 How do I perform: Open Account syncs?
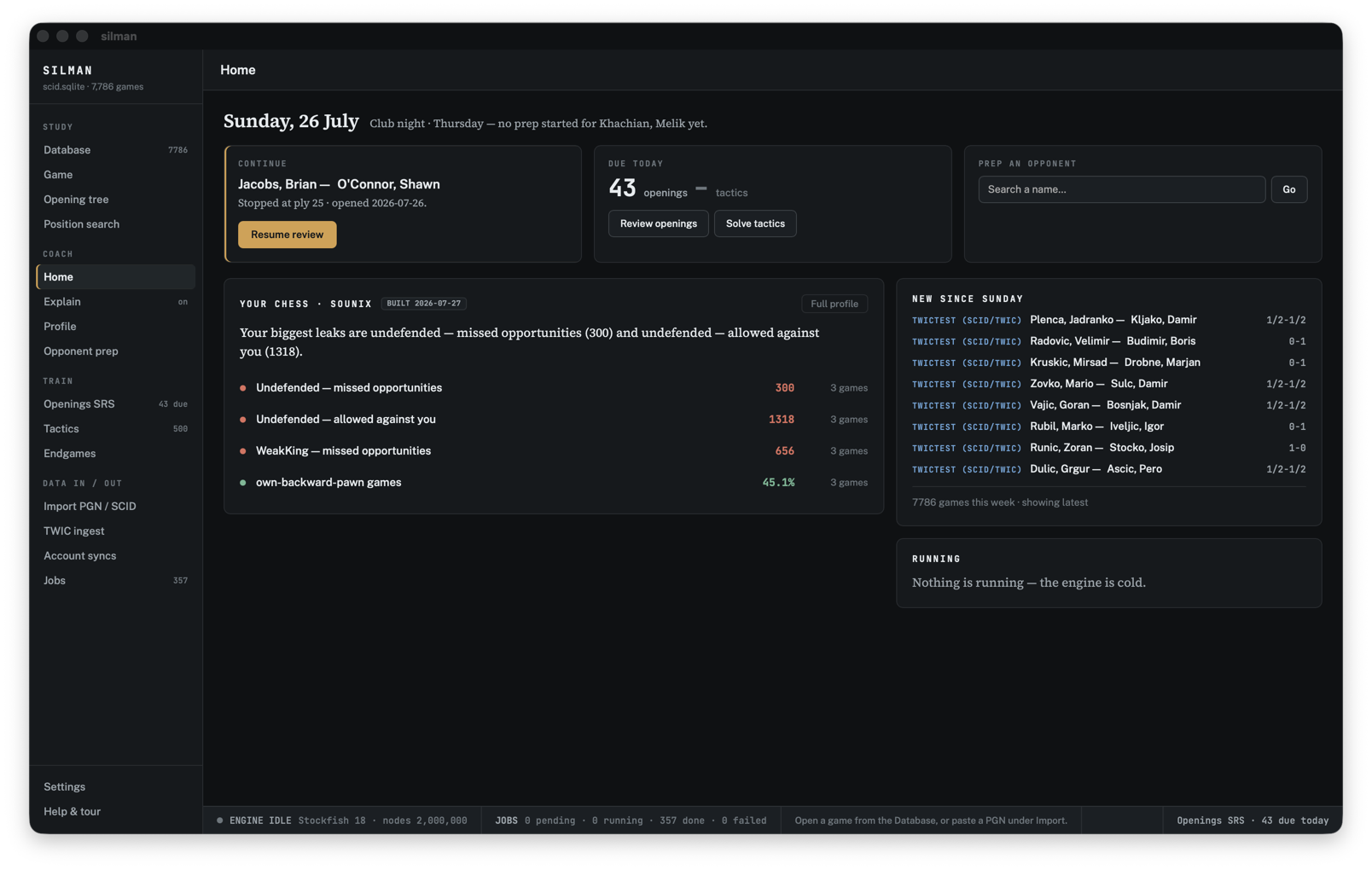coord(115,556)
